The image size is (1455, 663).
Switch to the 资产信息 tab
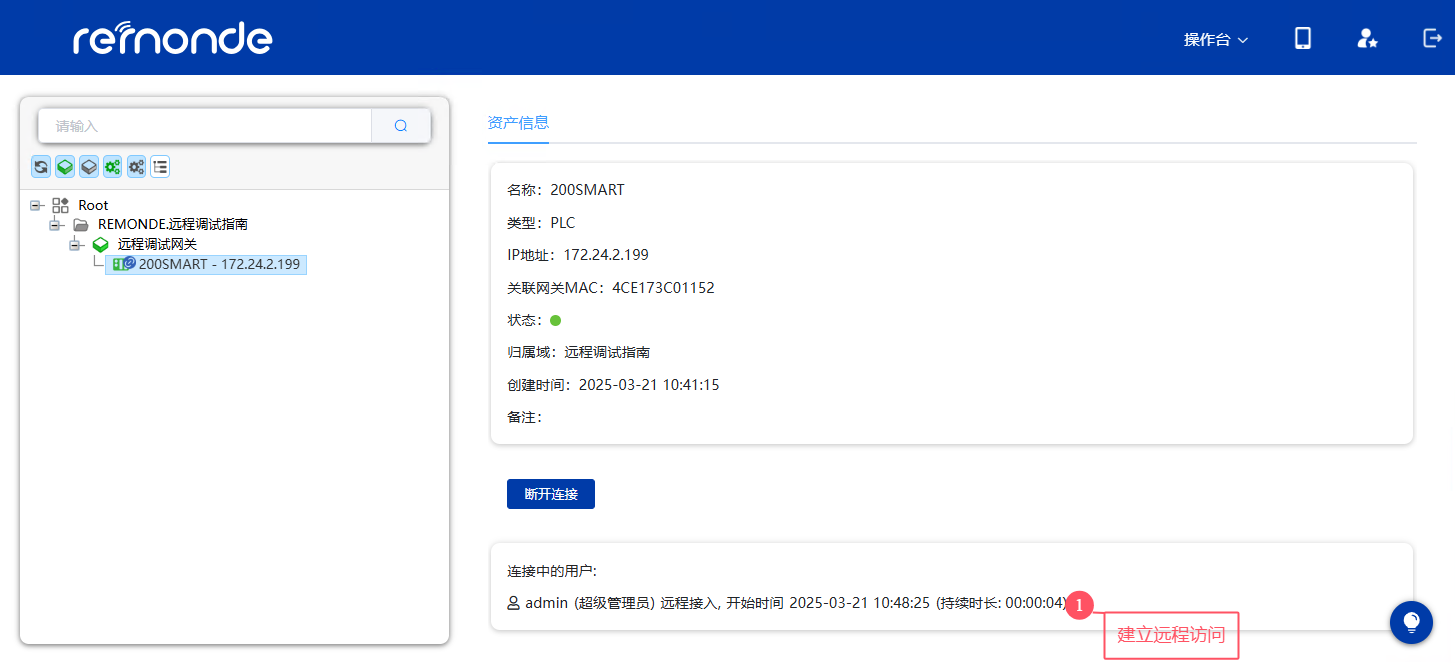pos(518,123)
